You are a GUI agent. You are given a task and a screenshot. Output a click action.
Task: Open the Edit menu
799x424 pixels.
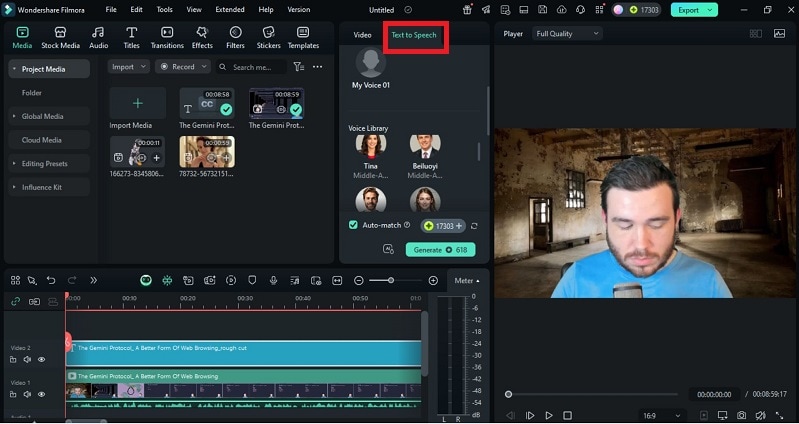136,10
